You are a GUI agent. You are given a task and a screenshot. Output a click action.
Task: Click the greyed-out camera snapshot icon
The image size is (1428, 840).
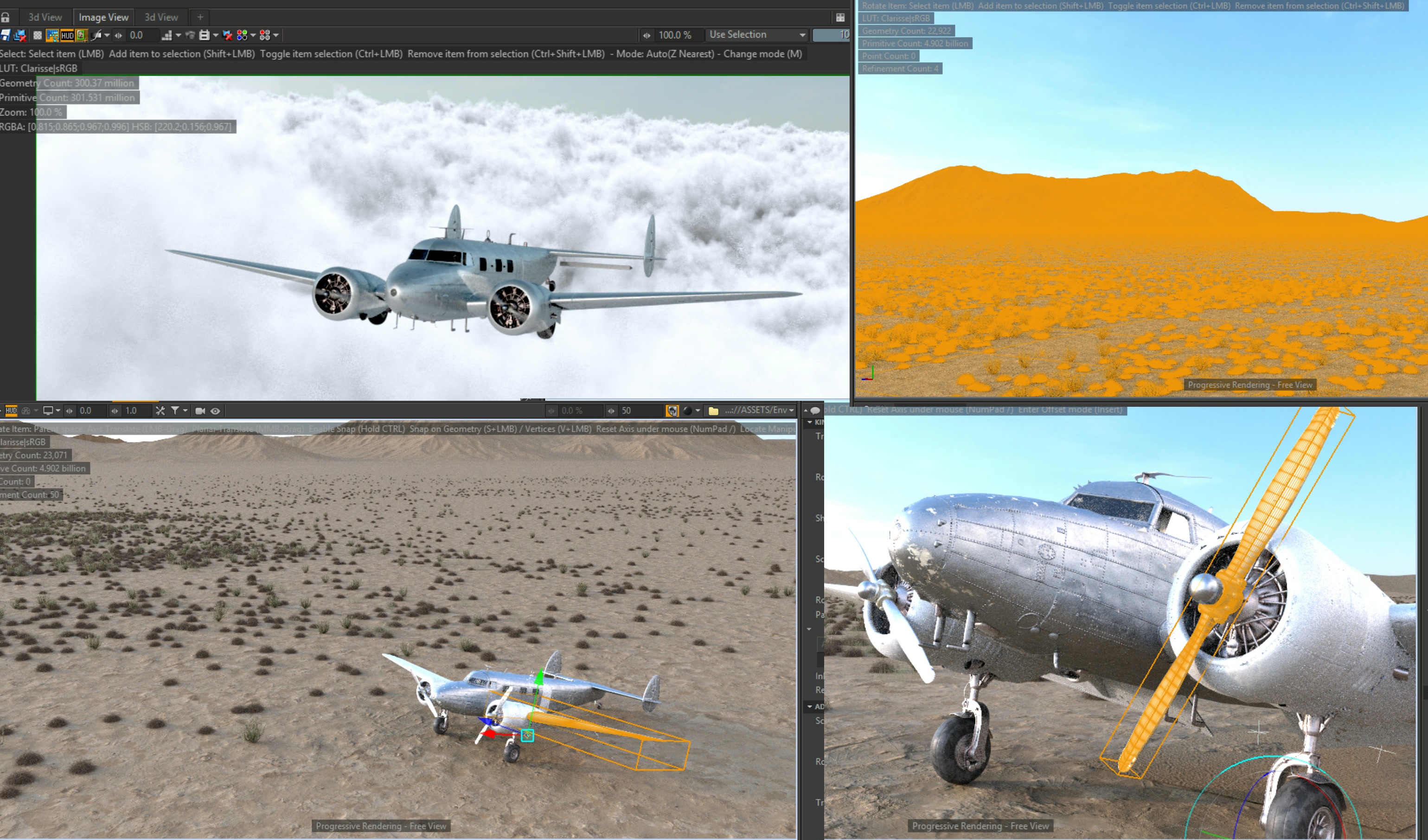pos(190,35)
